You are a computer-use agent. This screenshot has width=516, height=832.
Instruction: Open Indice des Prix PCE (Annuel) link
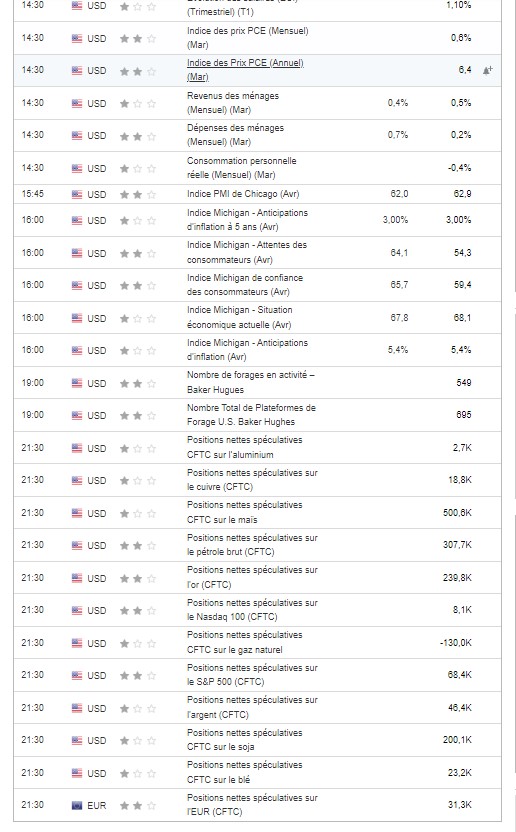(245, 70)
